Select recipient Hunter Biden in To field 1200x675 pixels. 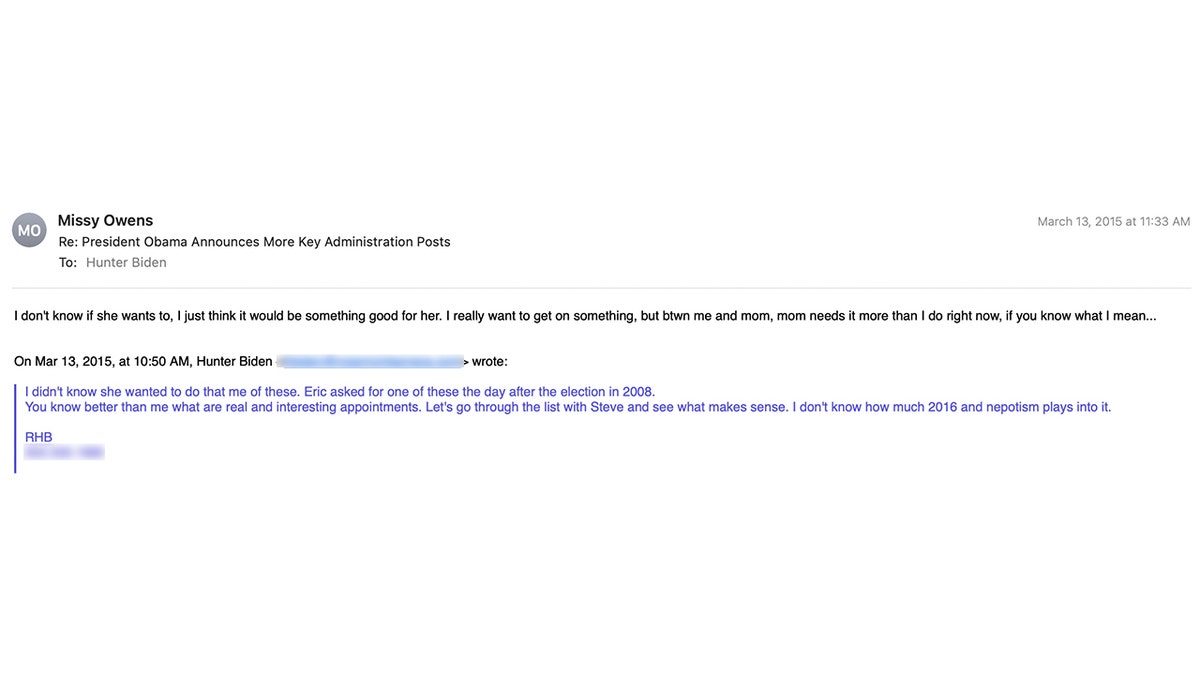click(126, 263)
